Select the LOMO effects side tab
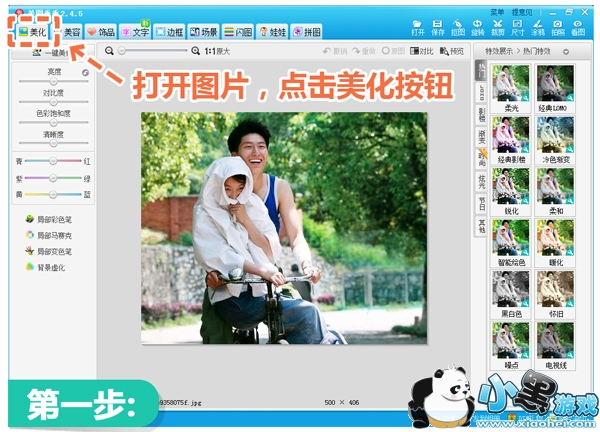Viewport: 600px width, 432px height. pyautogui.click(x=481, y=93)
